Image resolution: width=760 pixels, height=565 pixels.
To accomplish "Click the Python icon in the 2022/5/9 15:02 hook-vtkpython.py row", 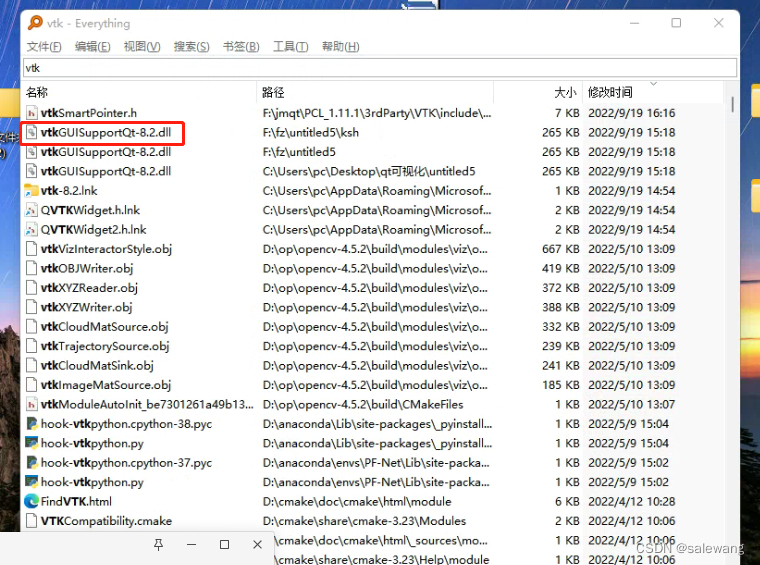I will 32,482.
